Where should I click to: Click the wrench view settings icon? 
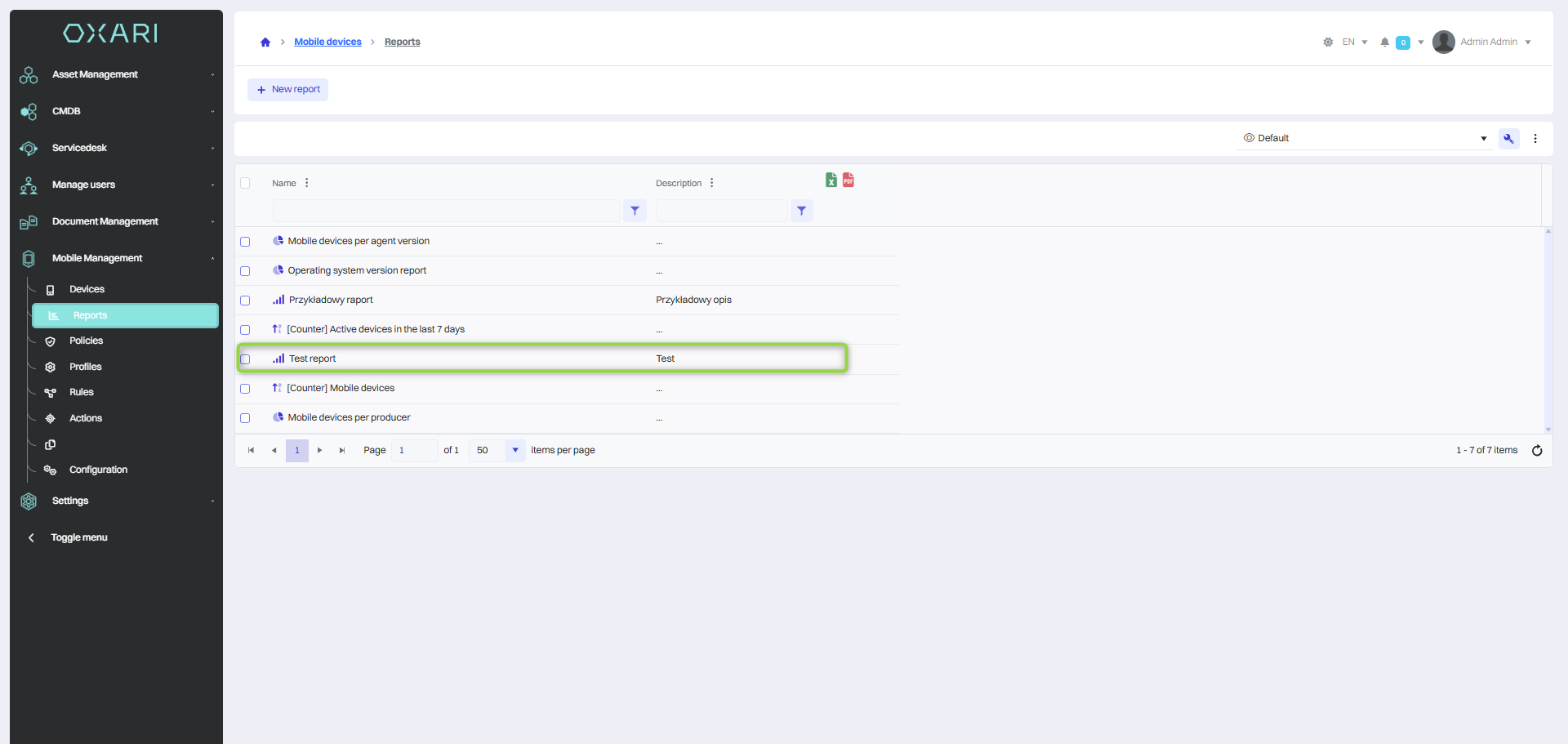click(1508, 139)
